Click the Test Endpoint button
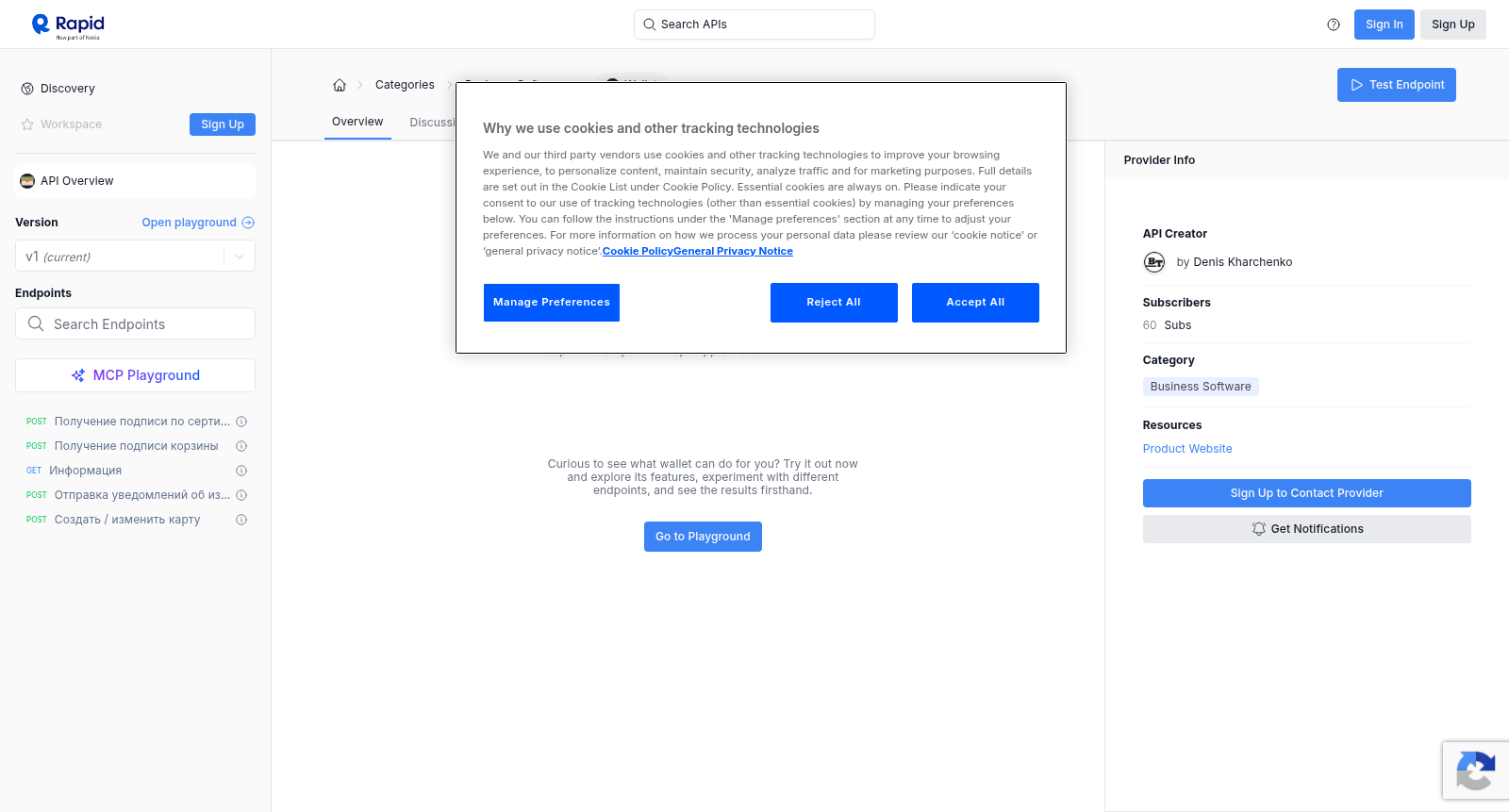1509x812 pixels. tap(1396, 85)
